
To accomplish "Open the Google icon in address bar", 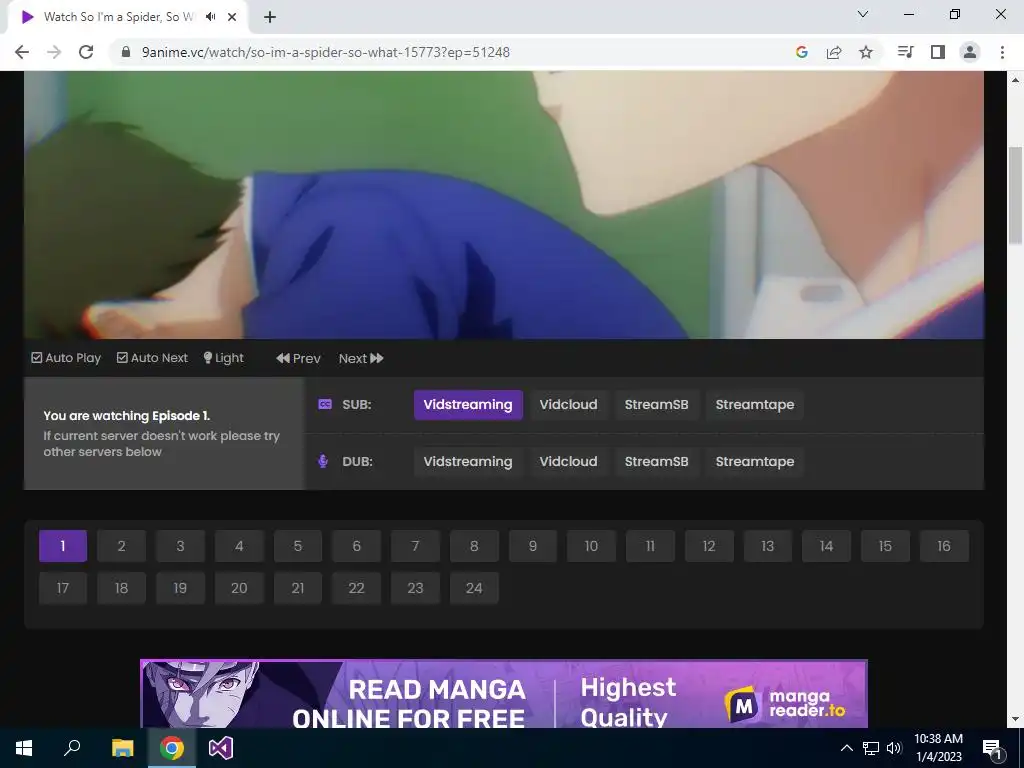I will coord(802,52).
